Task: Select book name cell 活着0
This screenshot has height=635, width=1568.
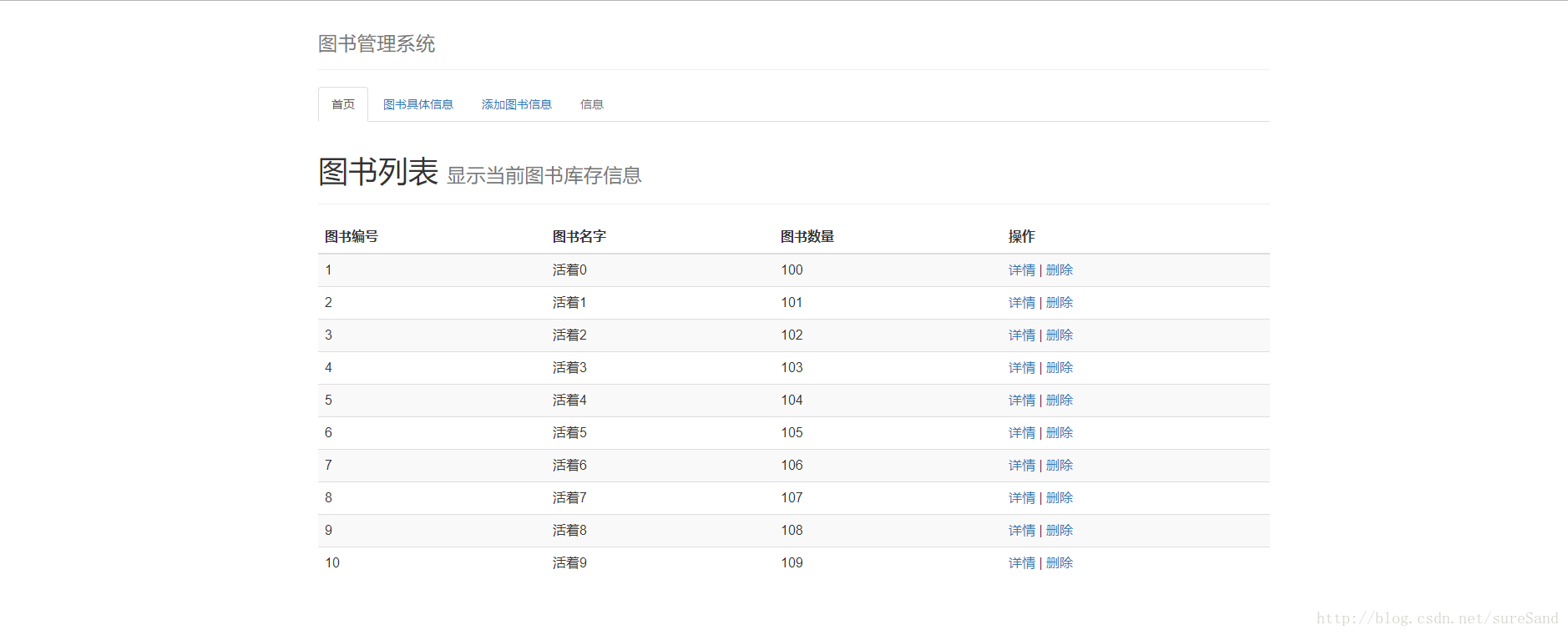Action: 569,270
